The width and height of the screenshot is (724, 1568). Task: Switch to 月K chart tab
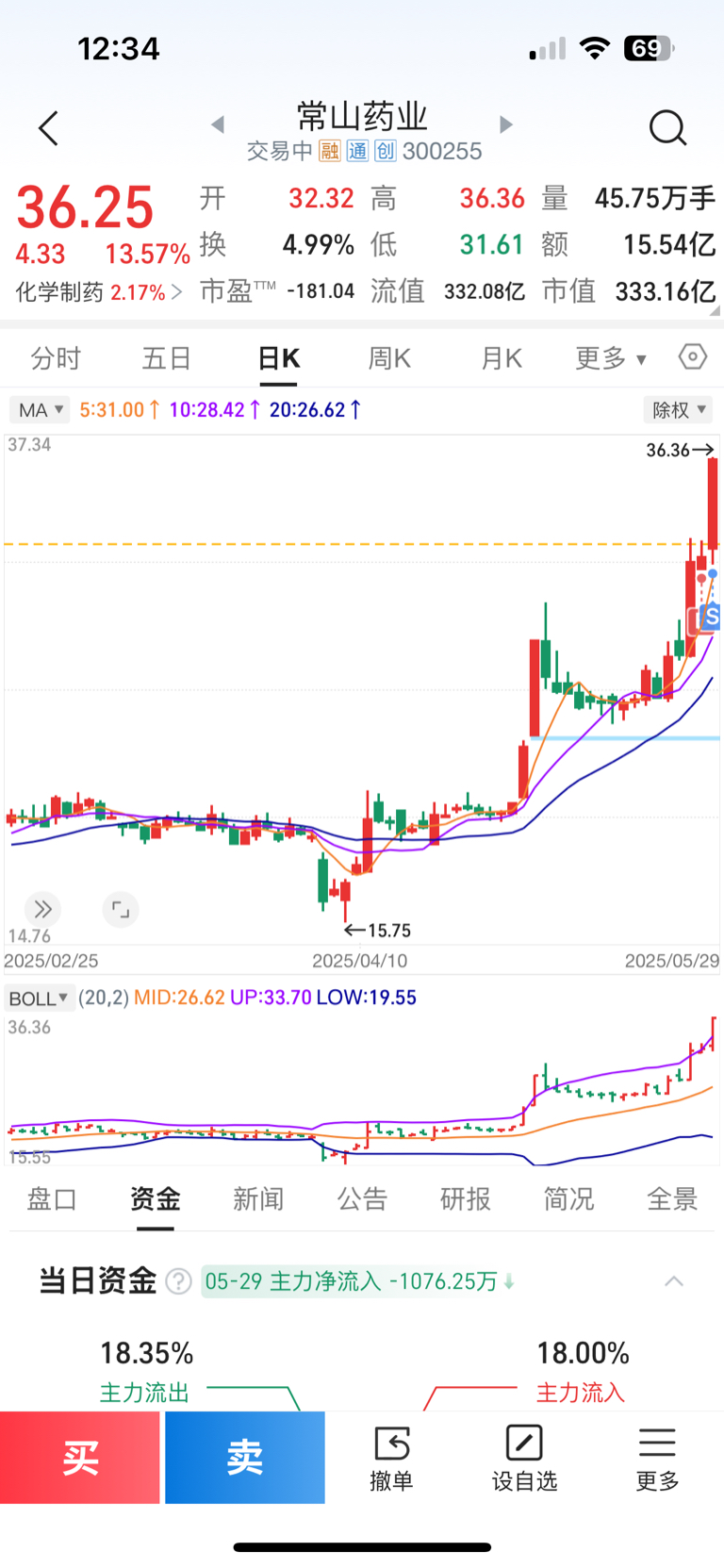[x=501, y=358]
